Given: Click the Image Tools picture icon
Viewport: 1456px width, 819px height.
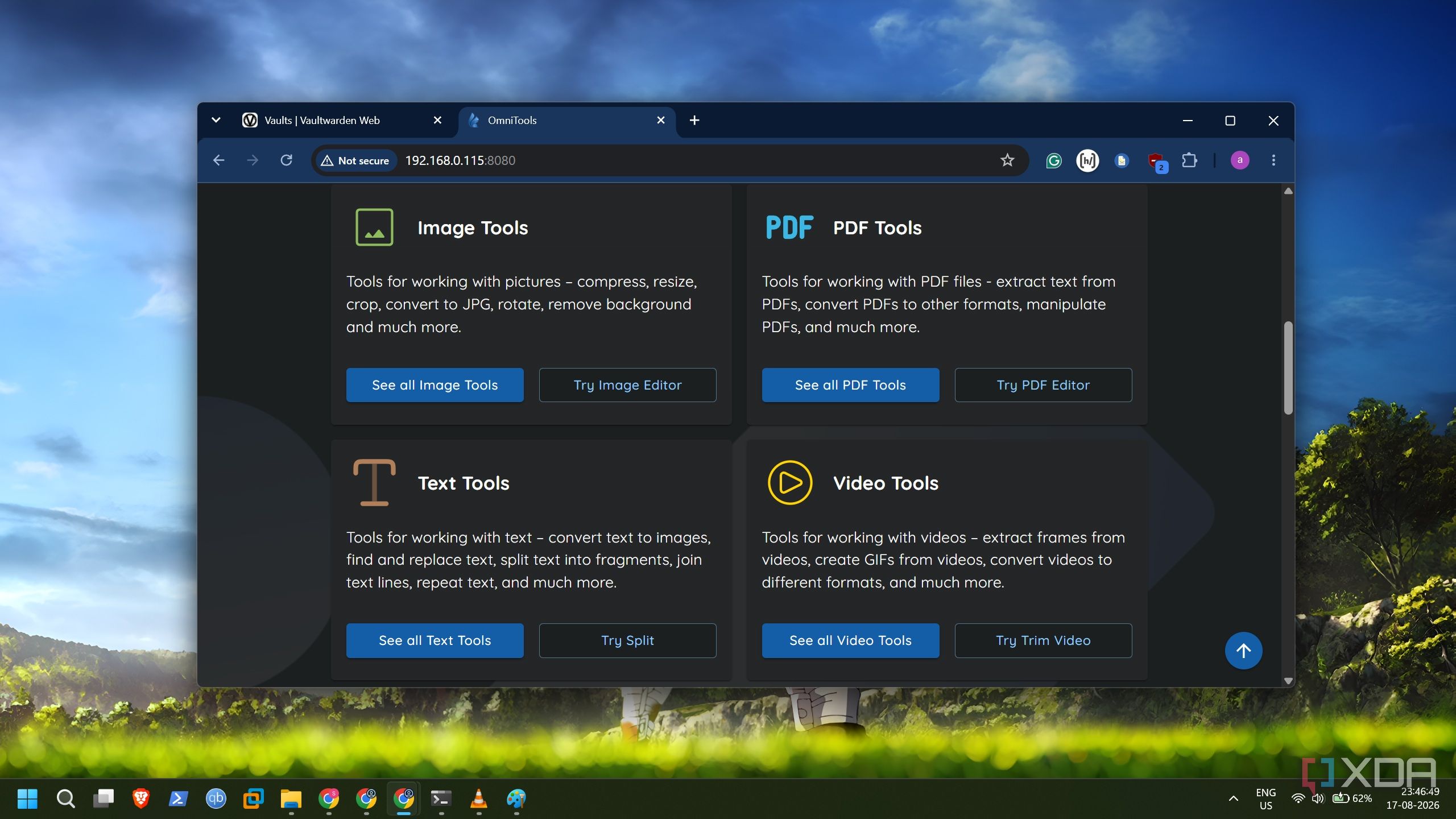Looking at the screenshot, I should (x=374, y=227).
